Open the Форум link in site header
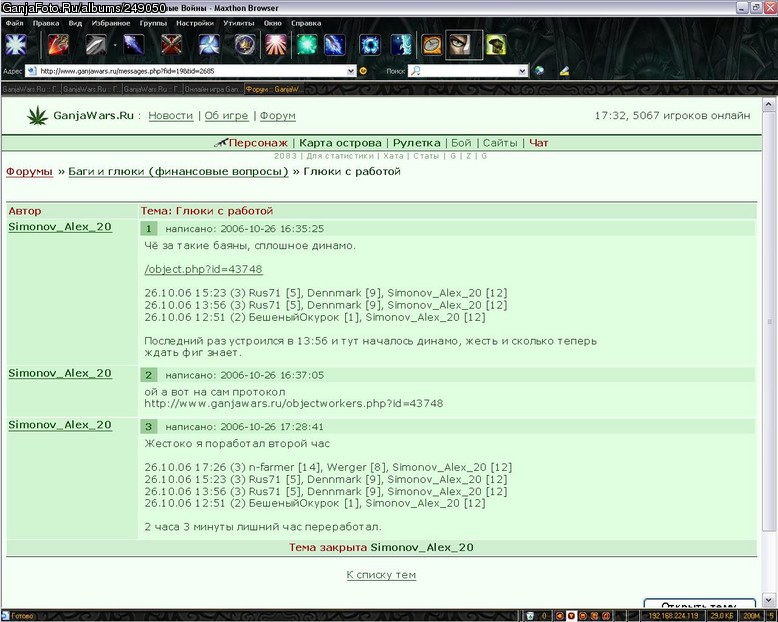The width and height of the screenshot is (778, 622). coord(277,116)
